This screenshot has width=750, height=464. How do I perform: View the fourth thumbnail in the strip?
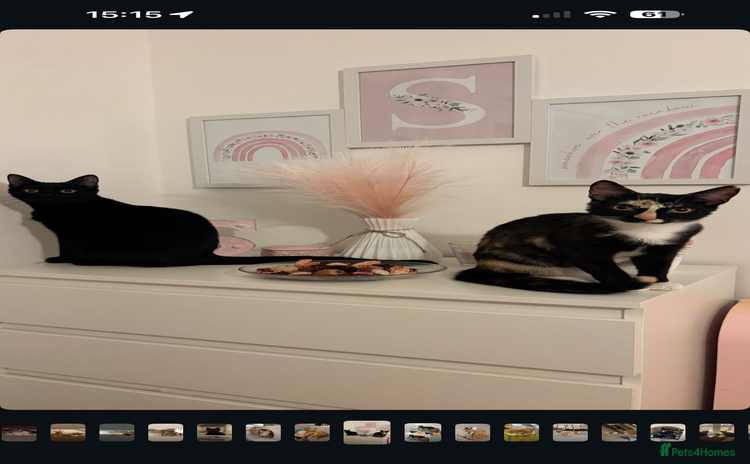(166, 432)
